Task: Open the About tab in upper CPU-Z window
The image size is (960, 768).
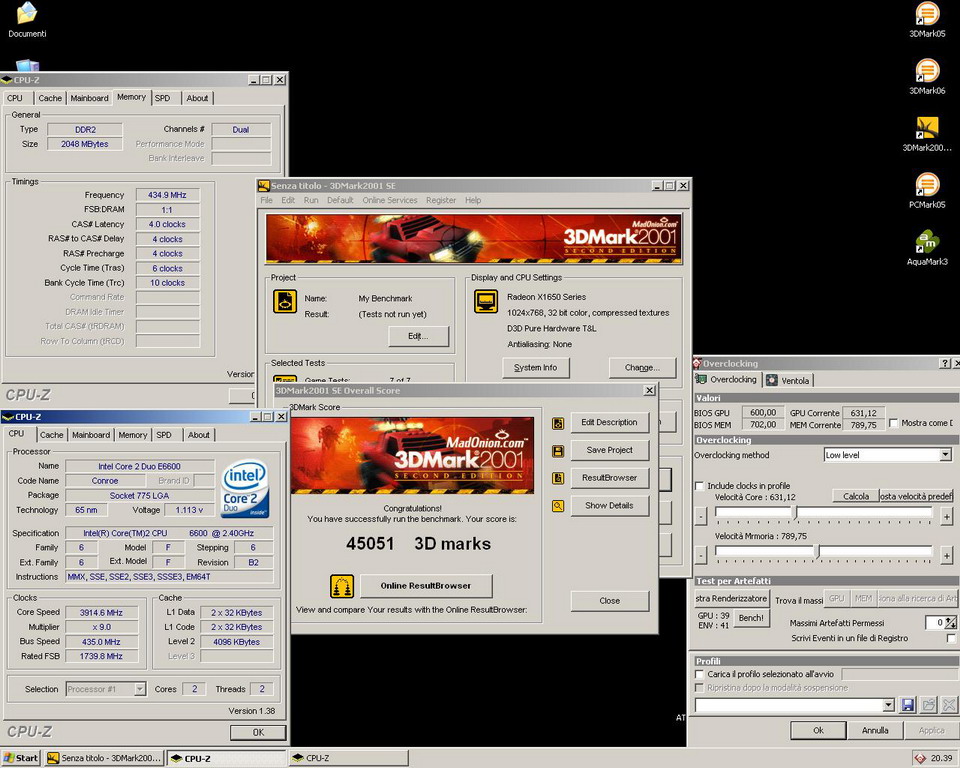Action: [197, 98]
